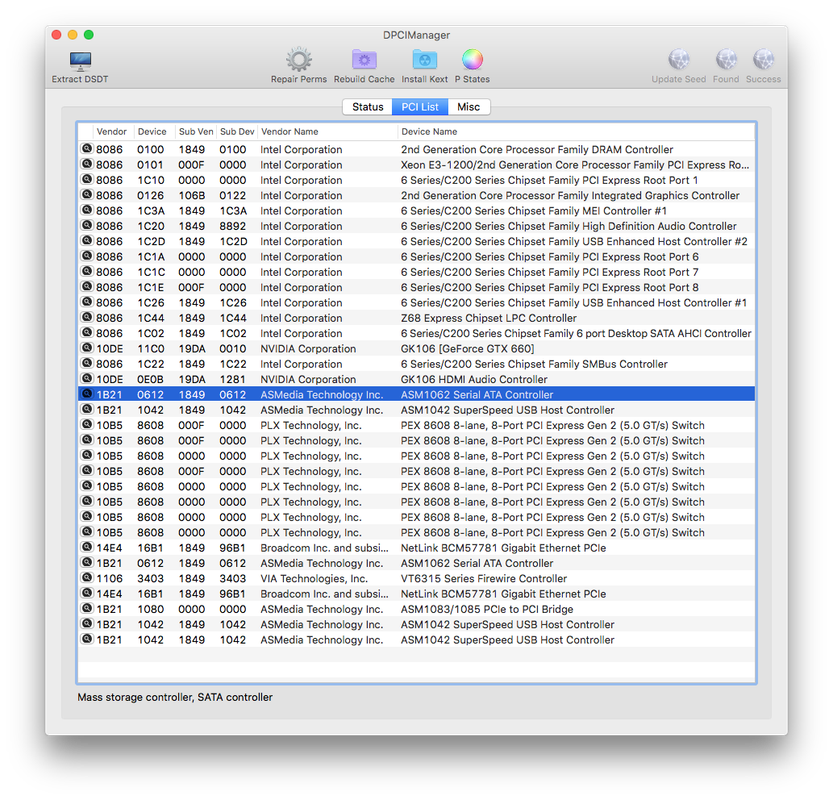Select 'Chipset Family SMBus Controller' row
833x800 pixels.
coord(416,364)
